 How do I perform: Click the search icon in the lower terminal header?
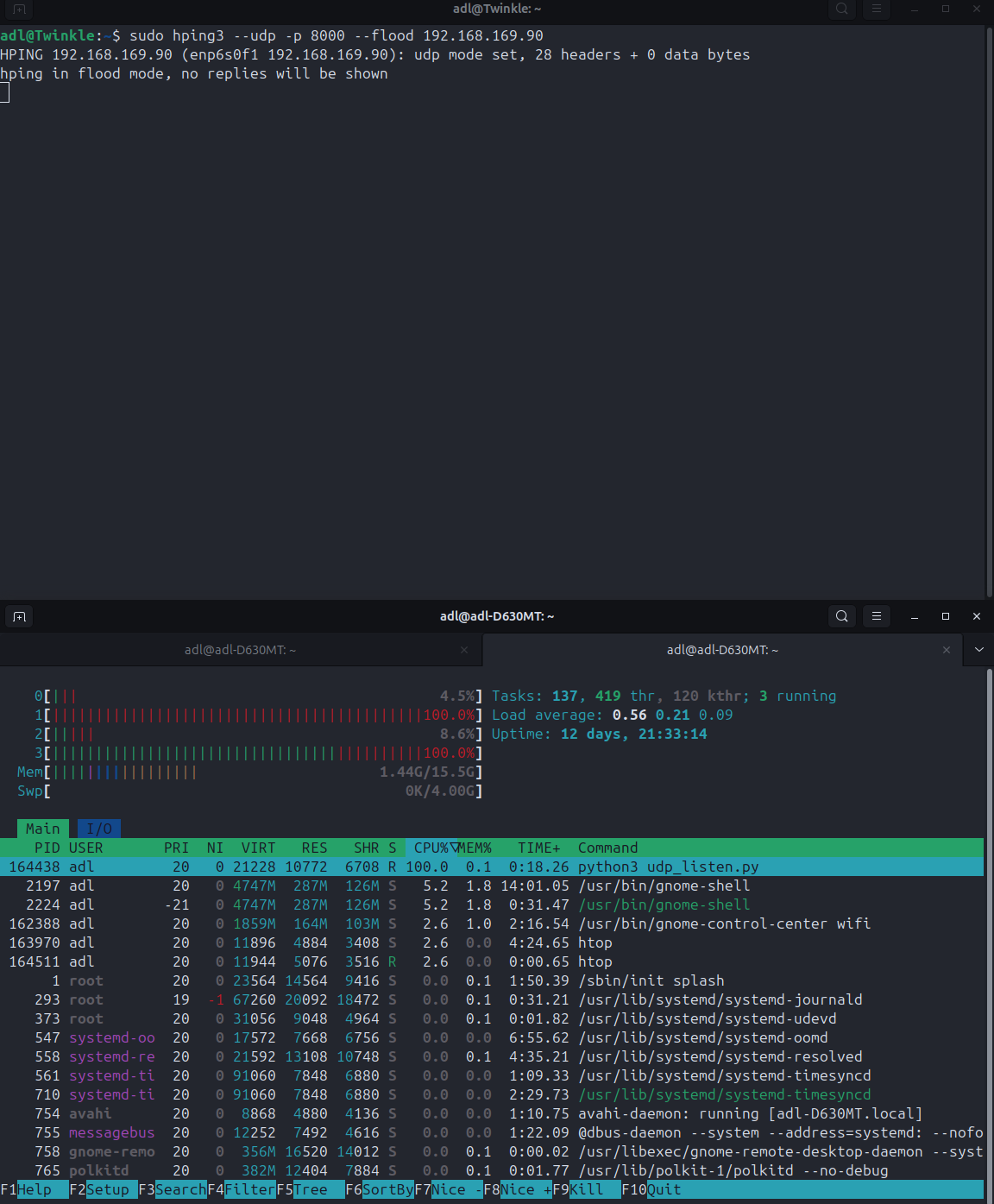[x=841, y=616]
